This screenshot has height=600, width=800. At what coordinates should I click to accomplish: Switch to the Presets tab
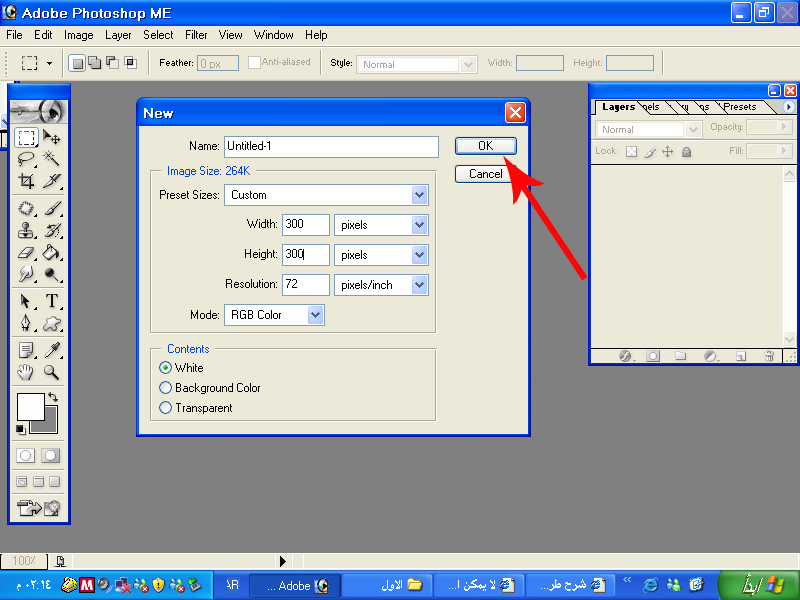[x=740, y=107]
